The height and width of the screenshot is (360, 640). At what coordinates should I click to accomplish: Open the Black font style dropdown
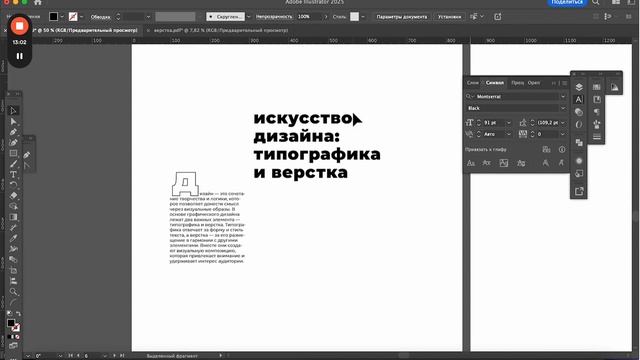563,108
